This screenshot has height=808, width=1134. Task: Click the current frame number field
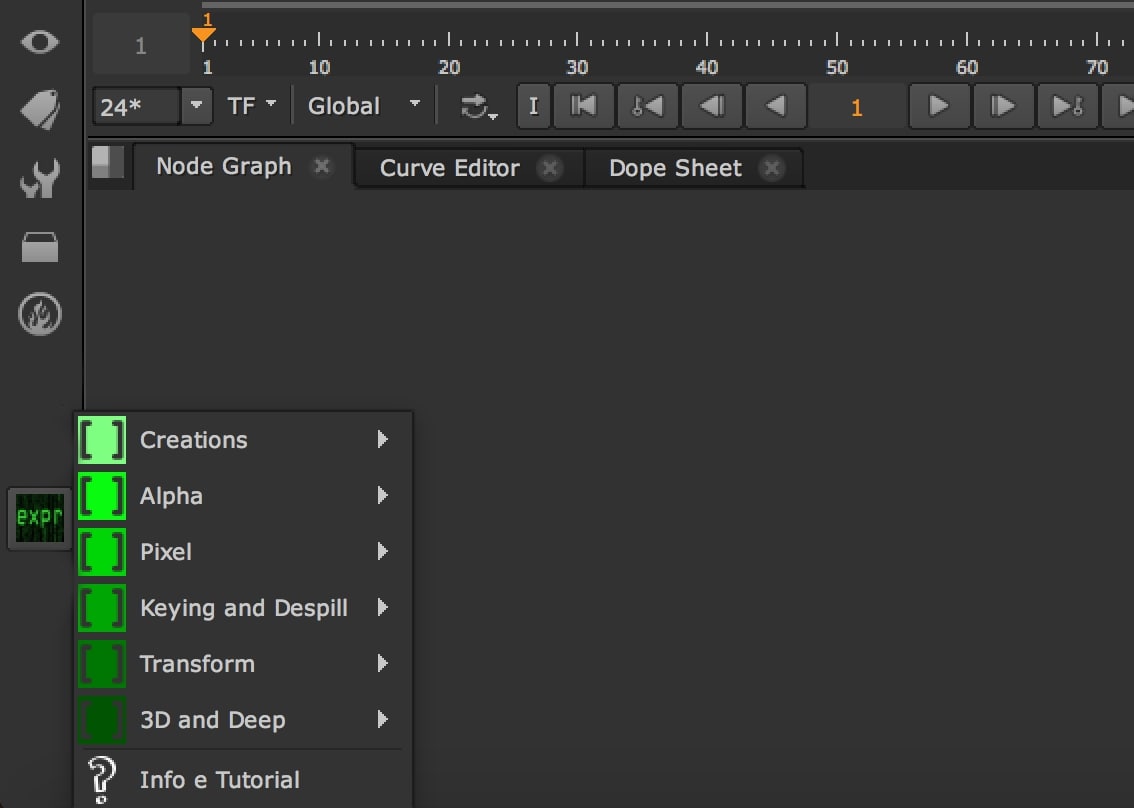click(x=856, y=107)
